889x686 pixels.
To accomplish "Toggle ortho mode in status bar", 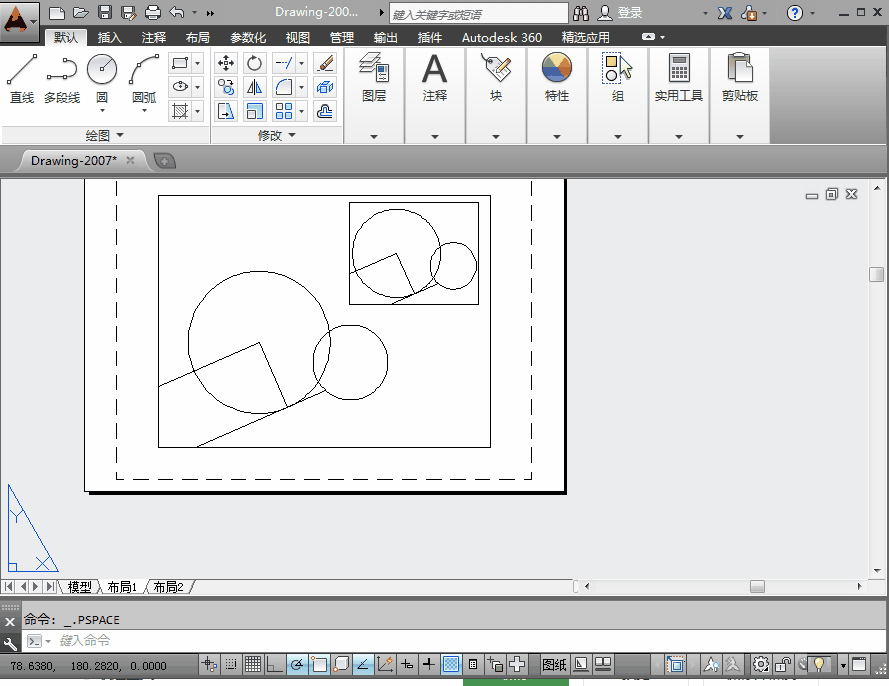I will coord(274,664).
